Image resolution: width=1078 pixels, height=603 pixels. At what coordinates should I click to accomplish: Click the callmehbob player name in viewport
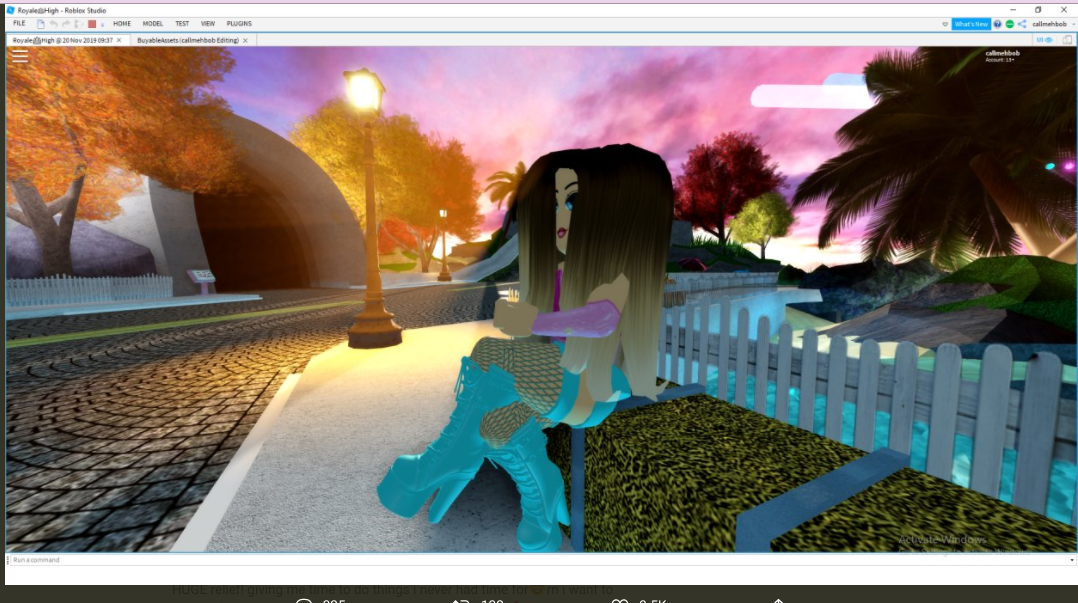click(x=1002, y=53)
